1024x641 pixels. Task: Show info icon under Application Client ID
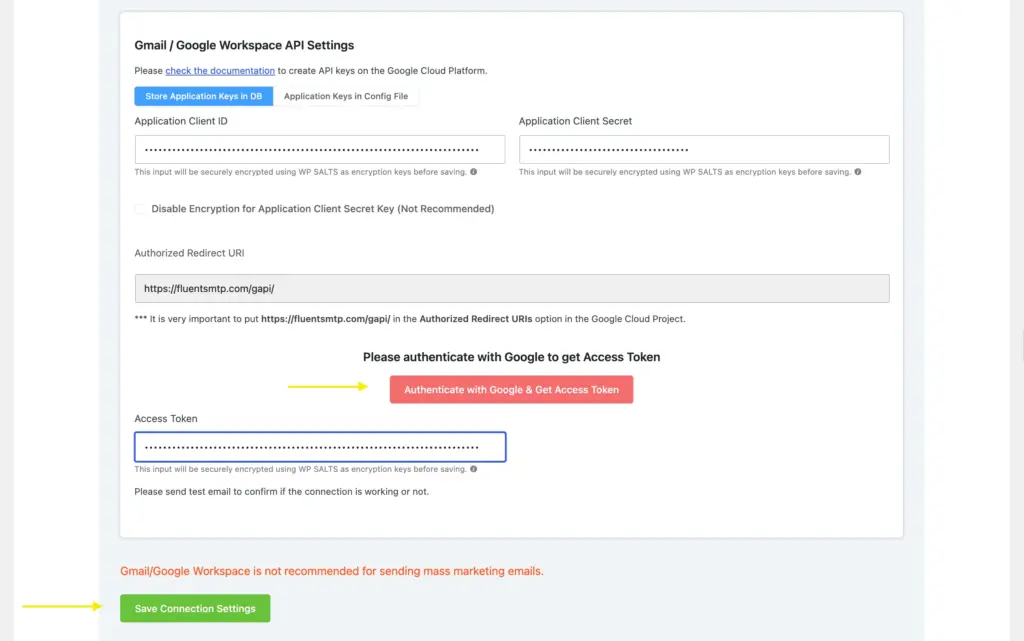pos(473,172)
